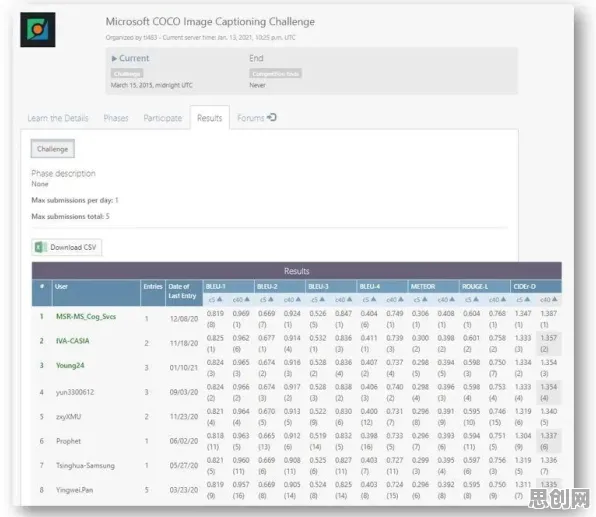This screenshot has height=517, width=596.
Task: Switch to the Phases tab
Action: click(116, 118)
